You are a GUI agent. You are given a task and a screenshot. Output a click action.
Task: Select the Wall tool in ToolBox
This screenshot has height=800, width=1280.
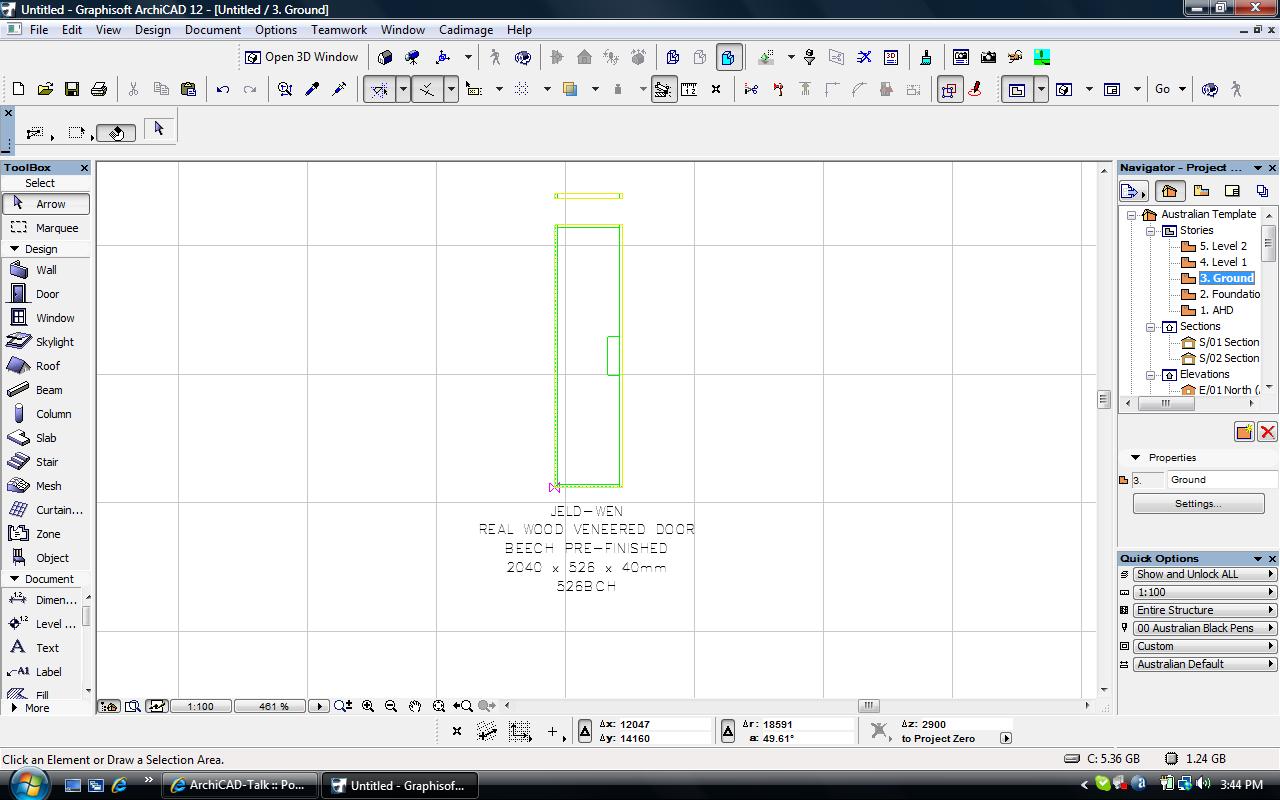tap(46, 270)
